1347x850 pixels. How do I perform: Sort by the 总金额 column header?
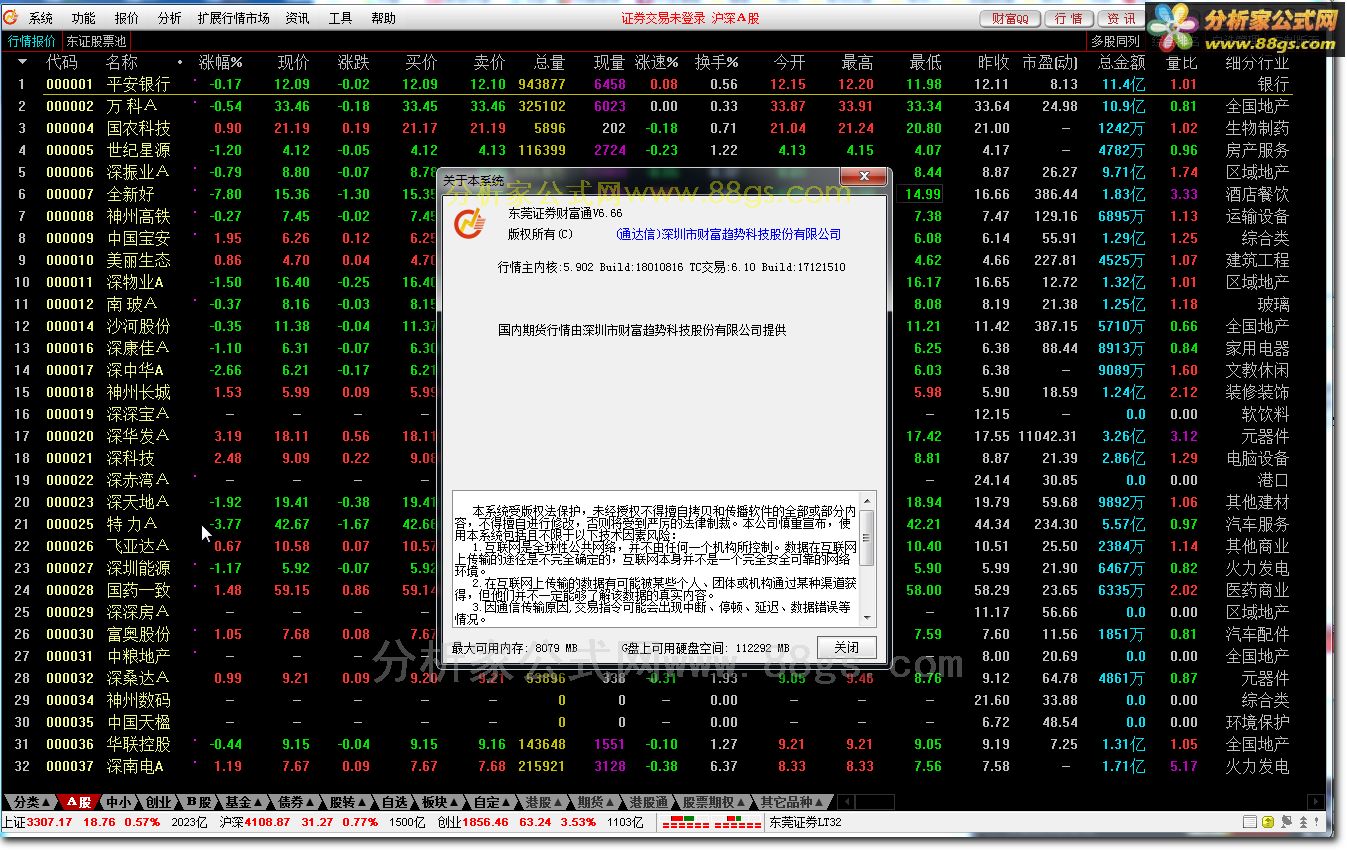point(1121,62)
